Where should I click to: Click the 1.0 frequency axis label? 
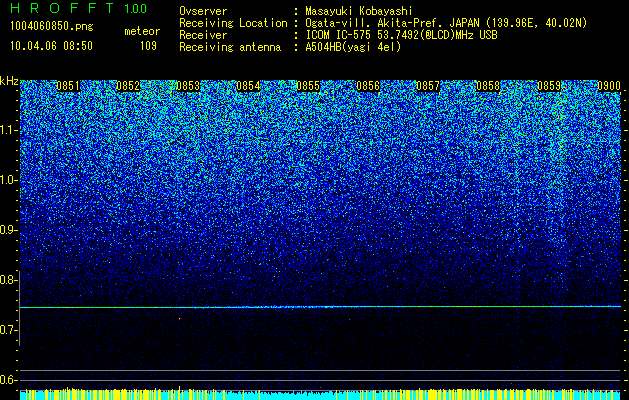(x=8, y=180)
